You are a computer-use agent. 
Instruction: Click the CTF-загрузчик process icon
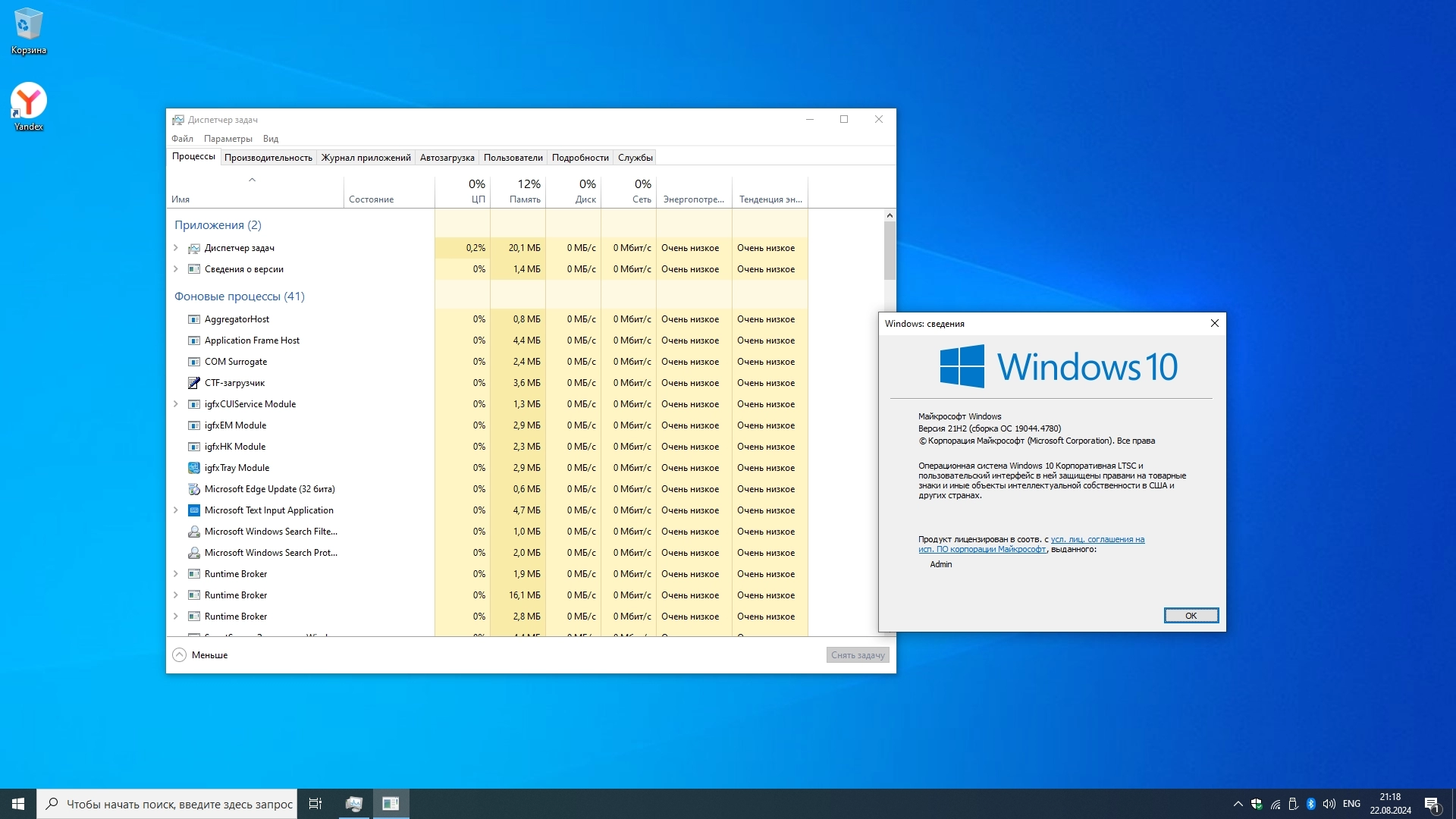[x=194, y=383]
